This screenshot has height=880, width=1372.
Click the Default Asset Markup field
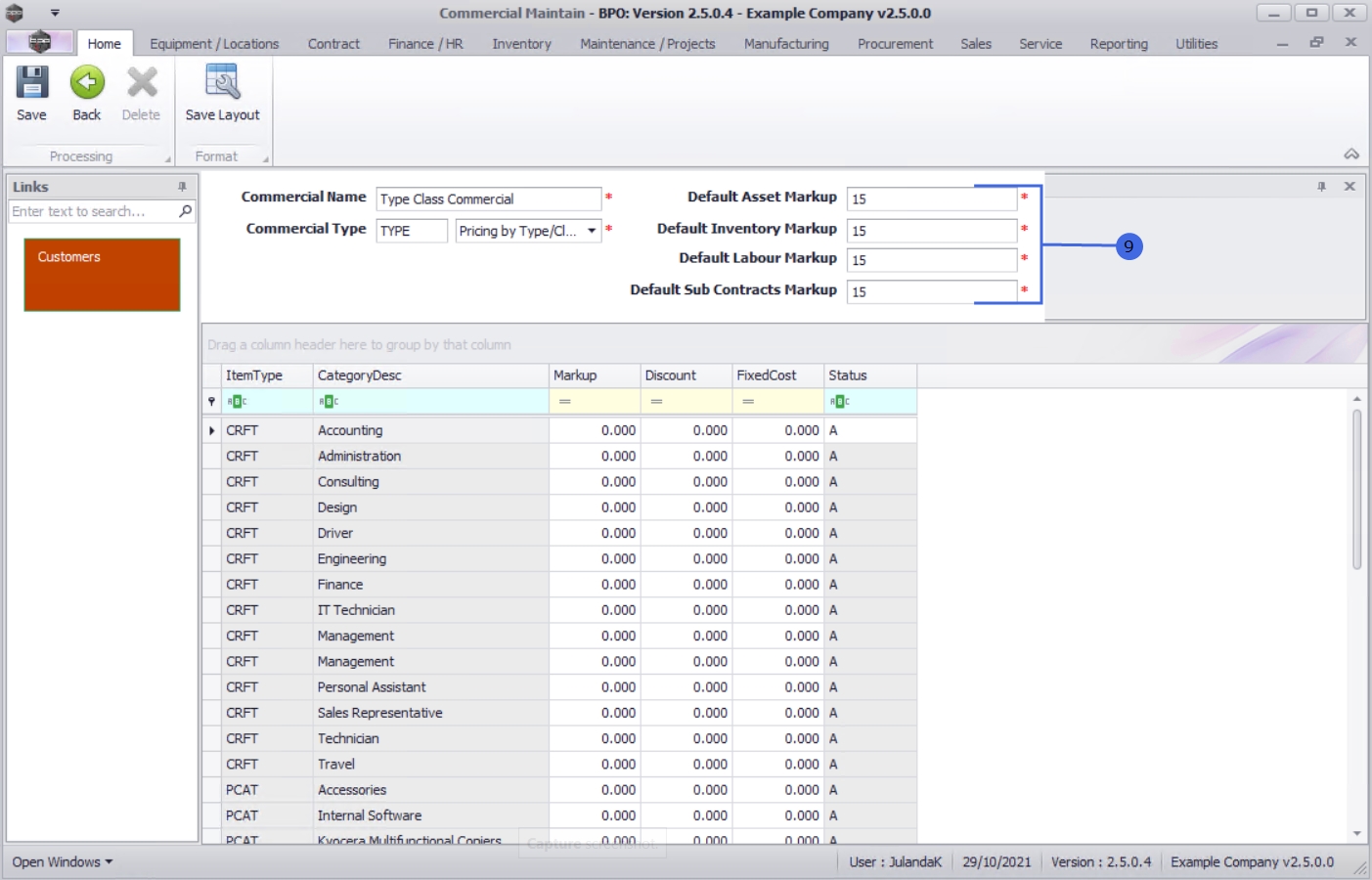click(931, 199)
